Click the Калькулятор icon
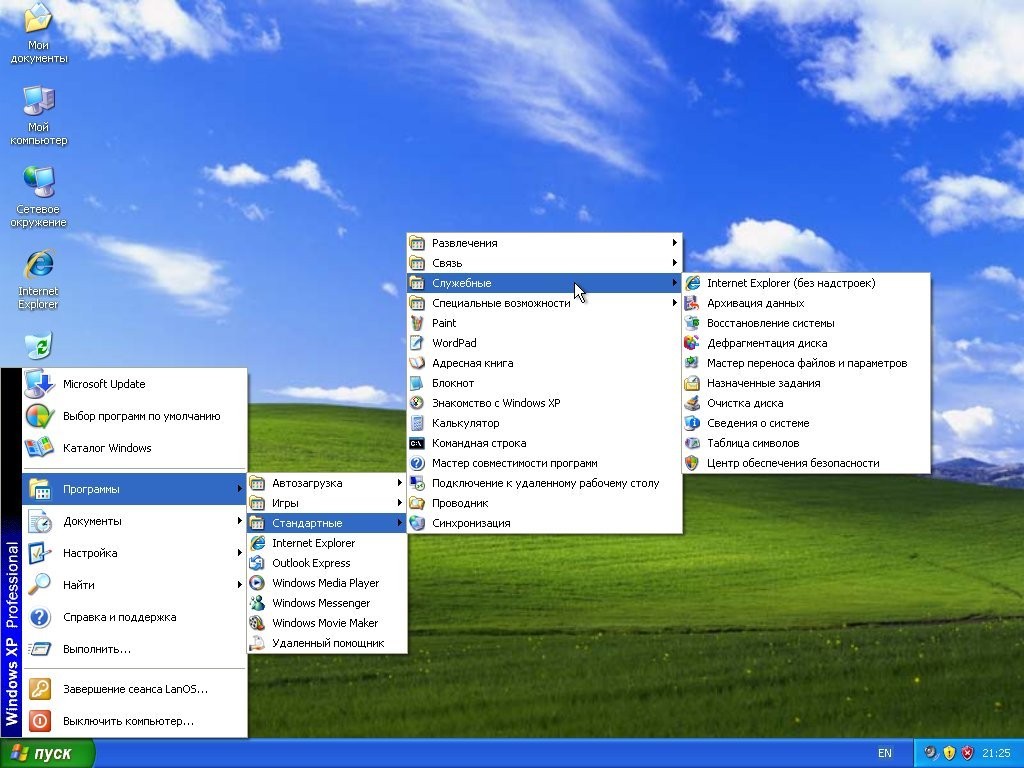The image size is (1024, 768). (417, 423)
